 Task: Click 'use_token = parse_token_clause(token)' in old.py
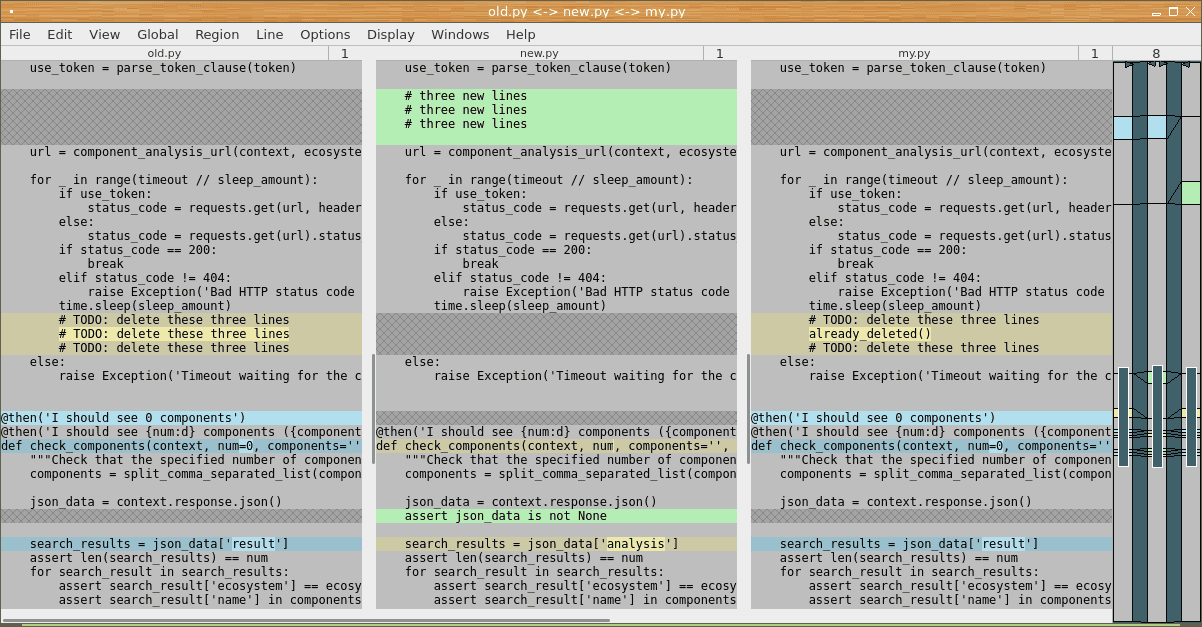point(163,68)
